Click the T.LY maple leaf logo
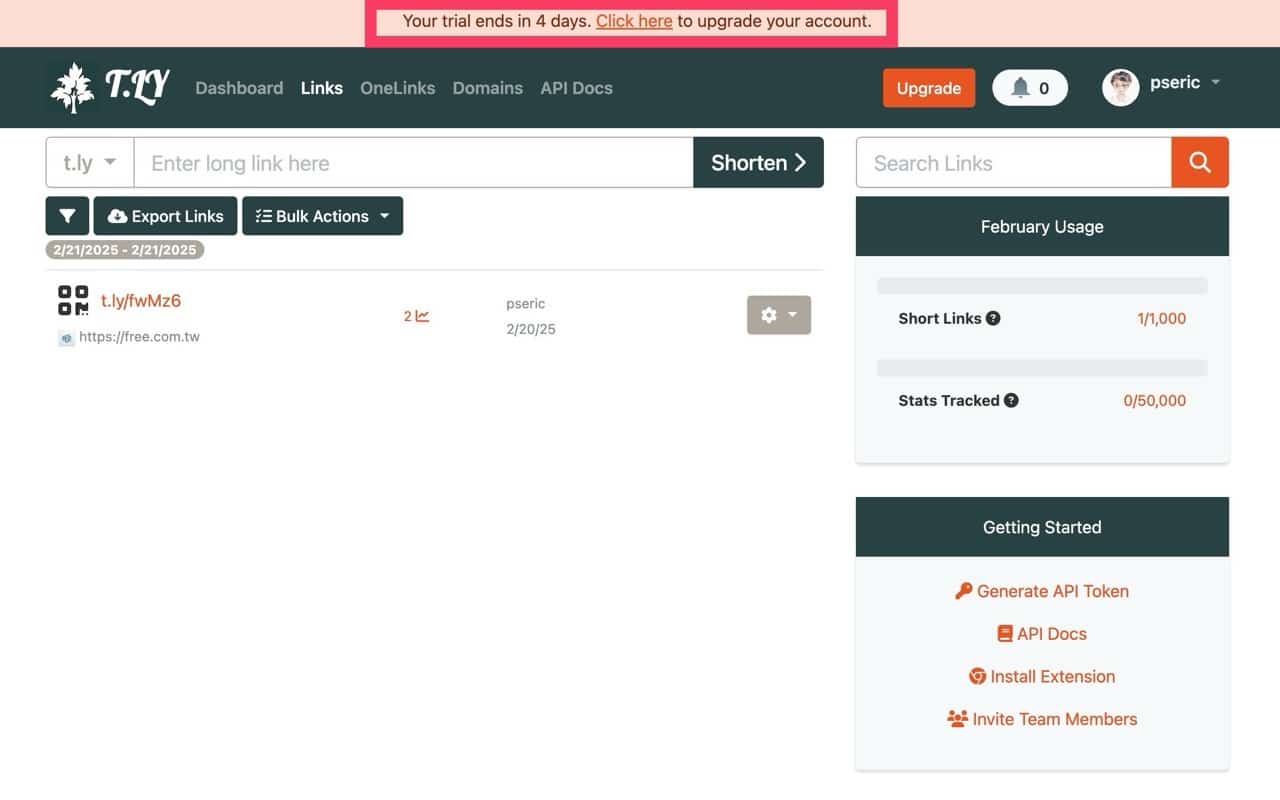 109,87
